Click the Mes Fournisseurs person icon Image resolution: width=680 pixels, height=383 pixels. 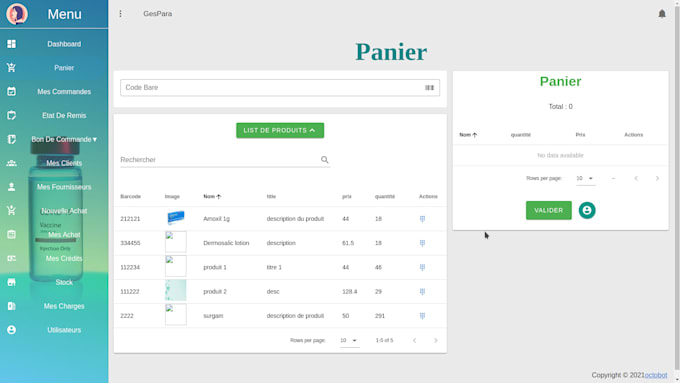coord(12,187)
